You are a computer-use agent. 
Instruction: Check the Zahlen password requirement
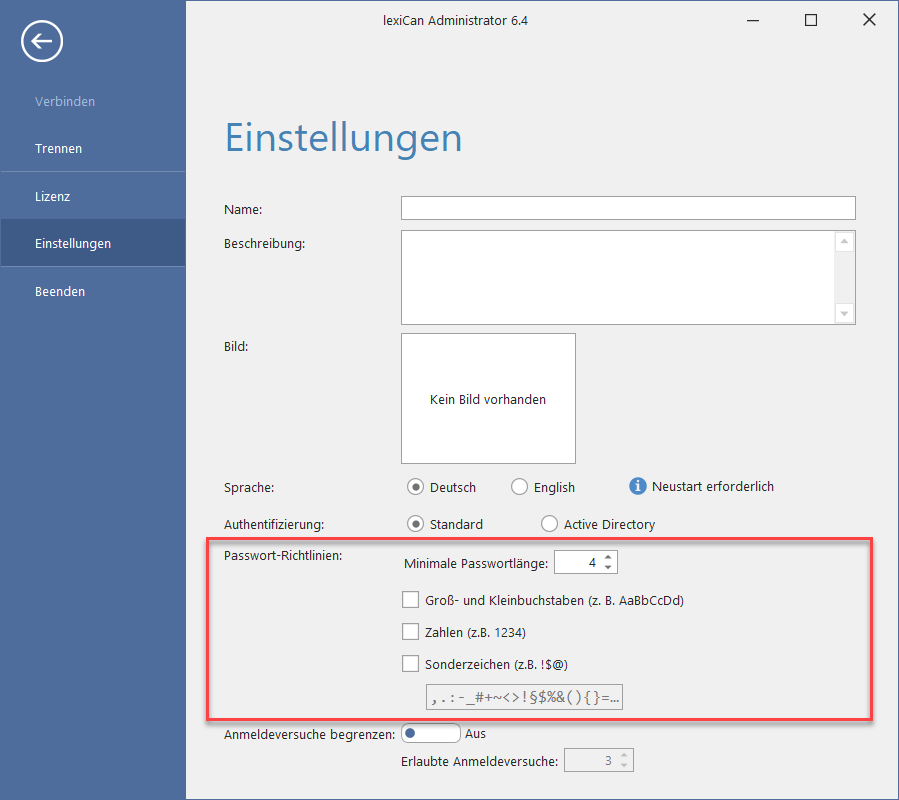410,631
